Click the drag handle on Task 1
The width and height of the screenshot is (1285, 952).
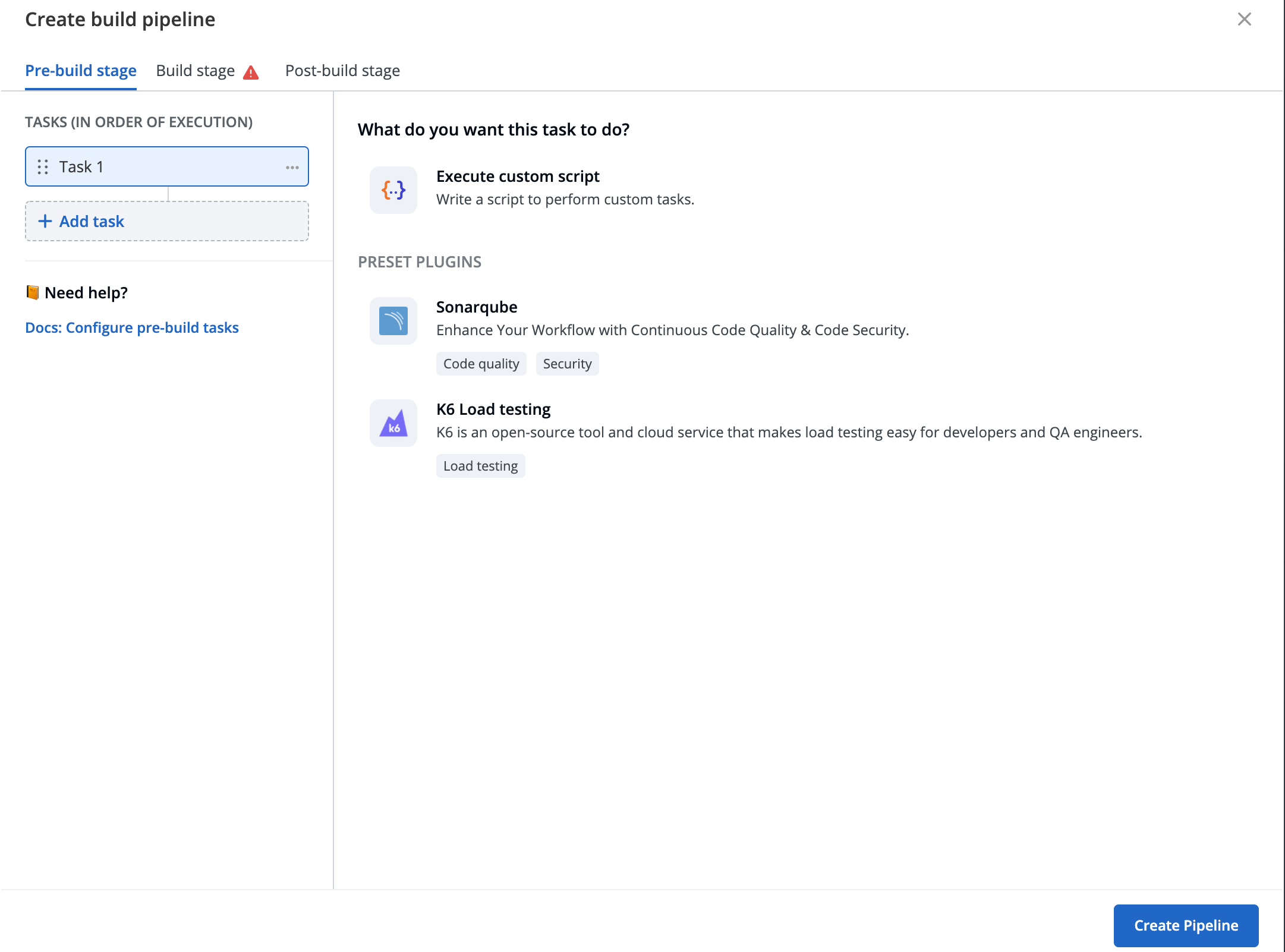43,167
